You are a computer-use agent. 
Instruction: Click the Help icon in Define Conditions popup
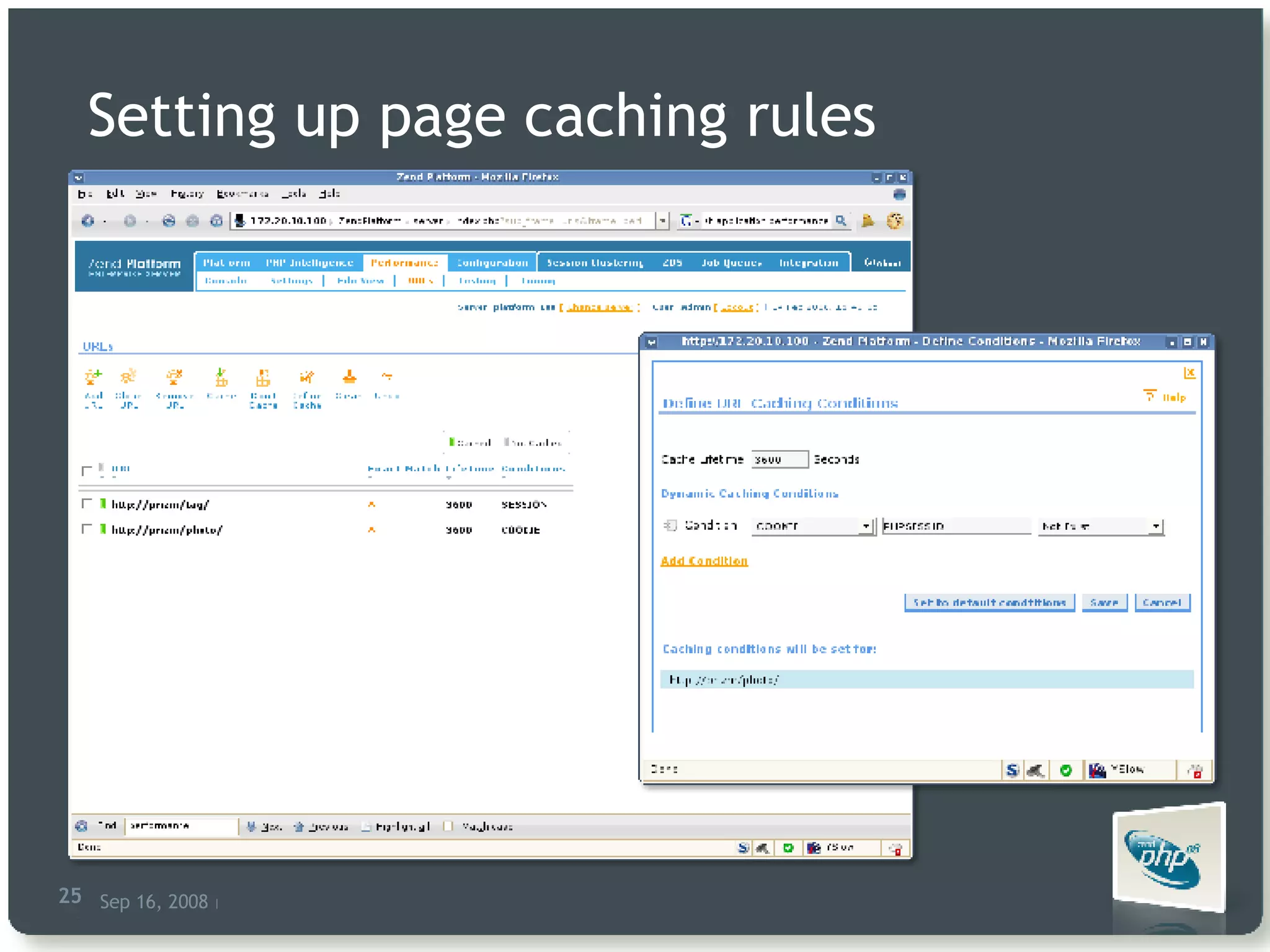coord(1150,395)
